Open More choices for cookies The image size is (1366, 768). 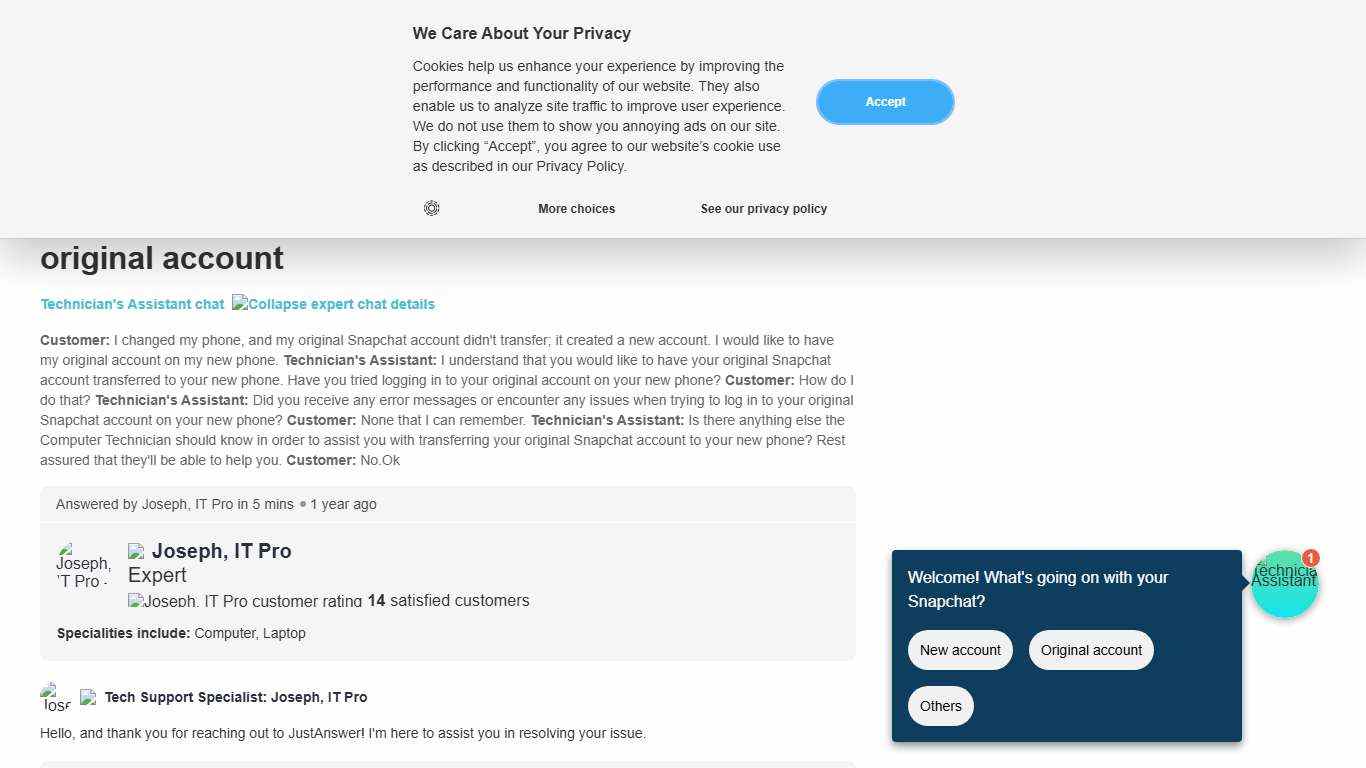point(576,209)
